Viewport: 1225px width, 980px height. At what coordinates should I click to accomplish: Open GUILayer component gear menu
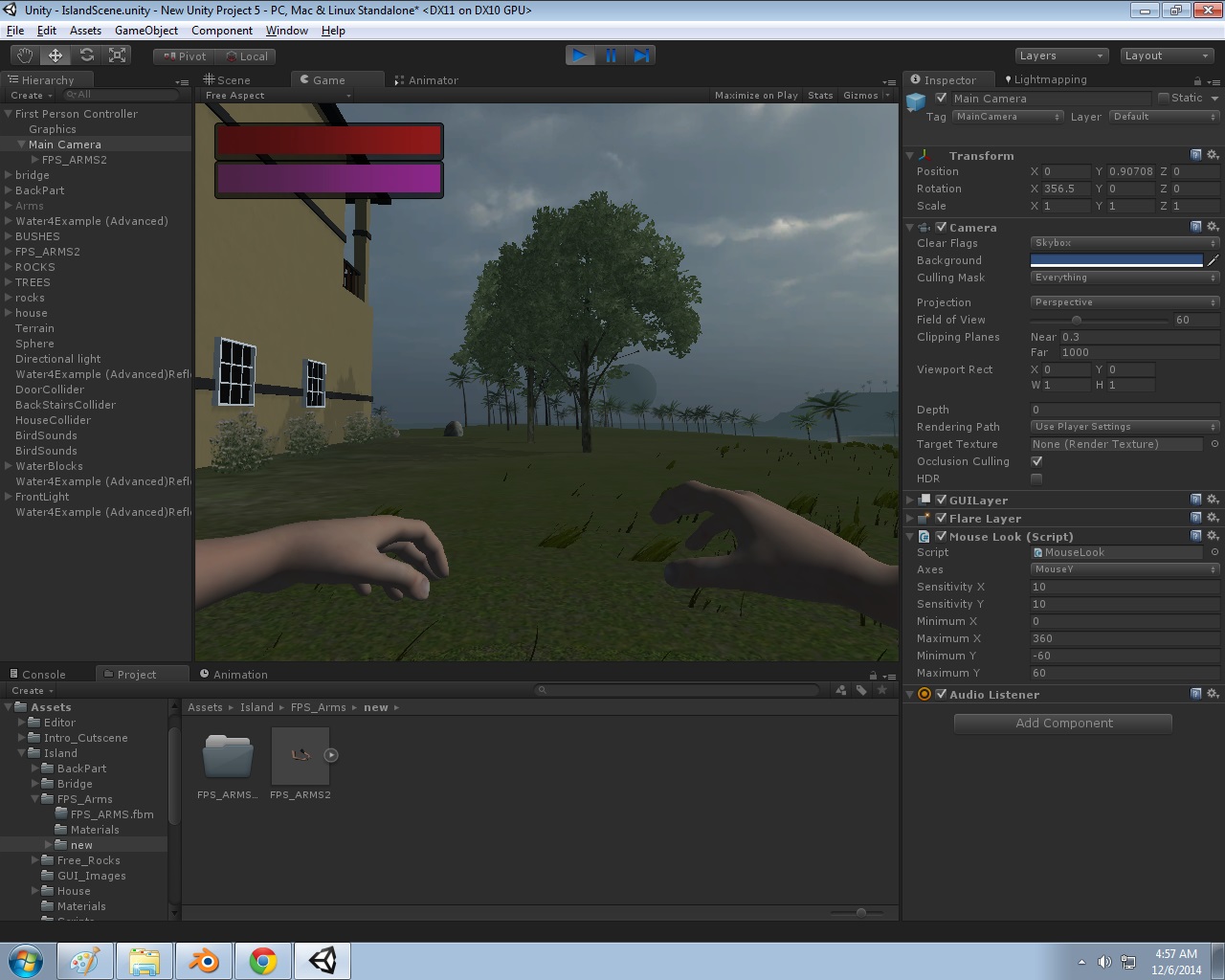tap(1213, 500)
